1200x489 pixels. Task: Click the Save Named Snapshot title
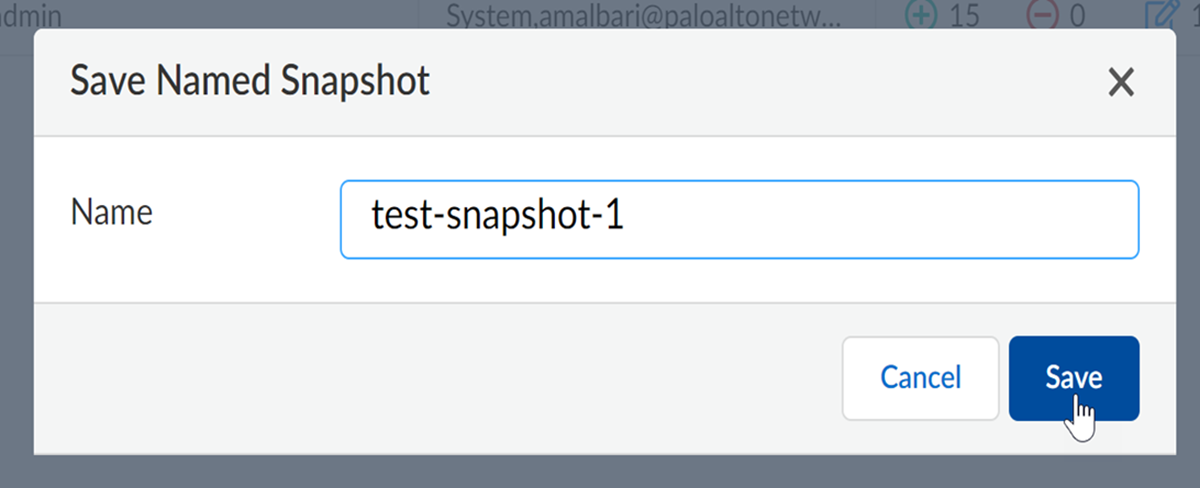coord(249,81)
